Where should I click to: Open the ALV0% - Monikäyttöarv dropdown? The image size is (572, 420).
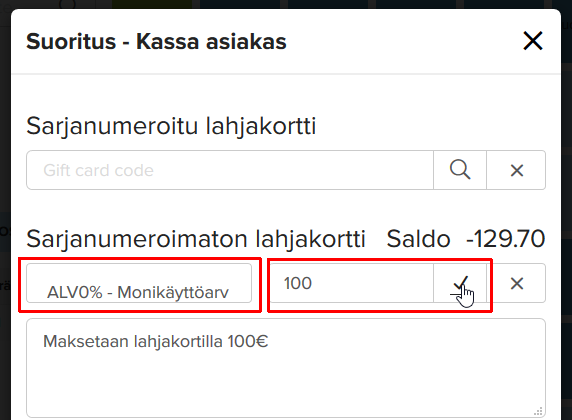[139, 283]
